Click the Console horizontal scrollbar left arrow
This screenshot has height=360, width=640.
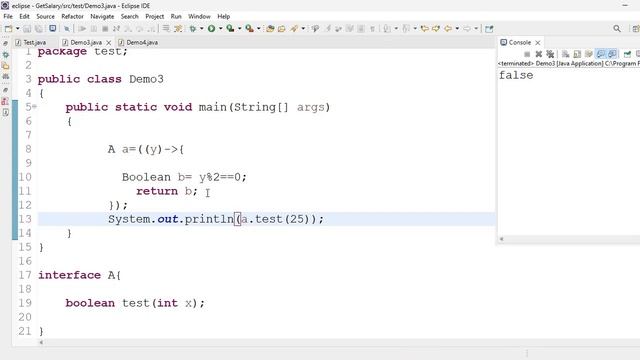(x=502, y=239)
